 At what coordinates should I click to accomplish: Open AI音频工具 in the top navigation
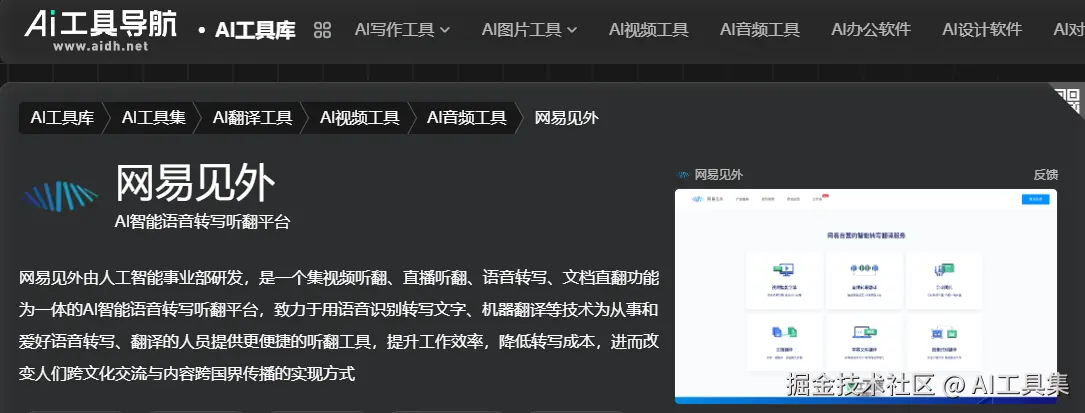pyautogui.click(x=760, y=30)
